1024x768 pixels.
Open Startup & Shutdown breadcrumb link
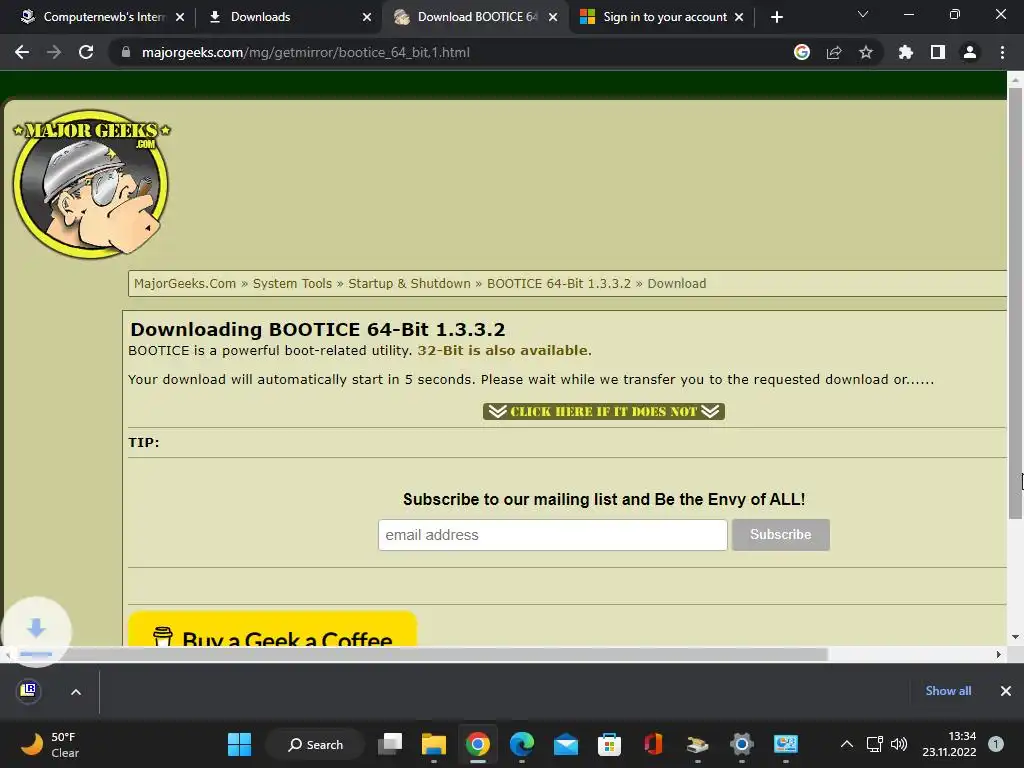tap(409, 283)
